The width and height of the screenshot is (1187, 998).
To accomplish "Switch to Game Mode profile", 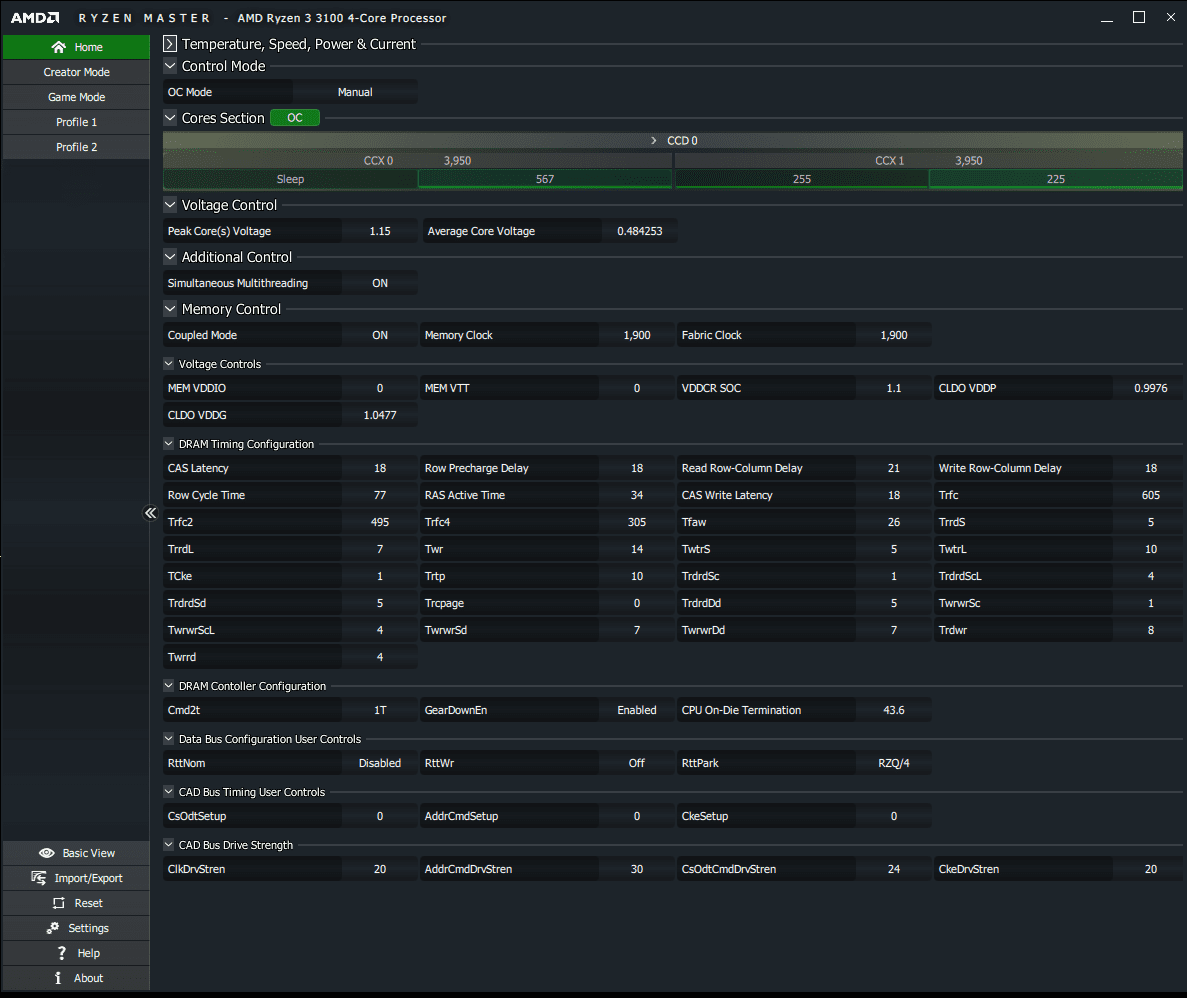I will (x=76, y=97).
